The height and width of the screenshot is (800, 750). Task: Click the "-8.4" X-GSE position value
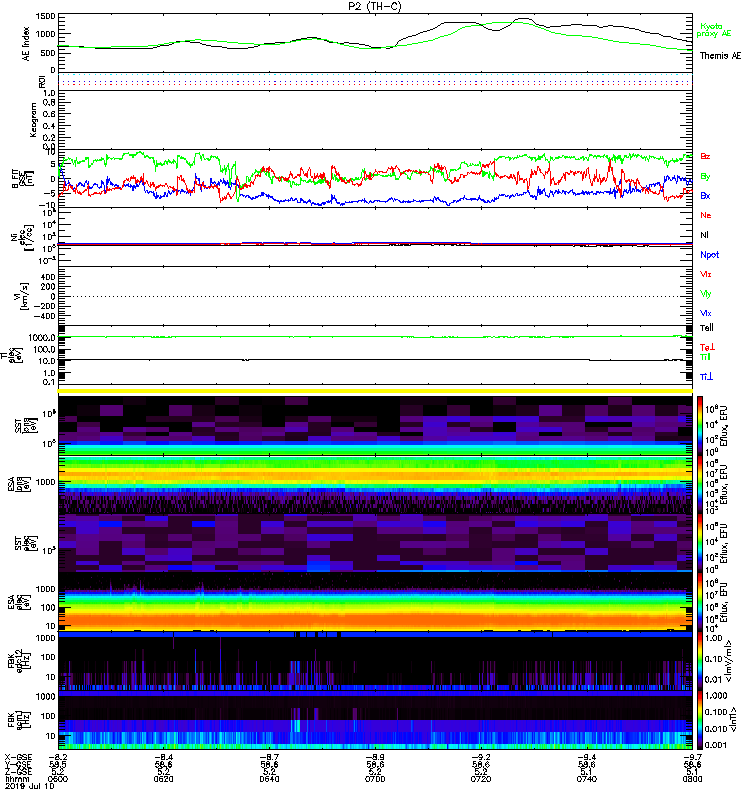coord(163,757)
